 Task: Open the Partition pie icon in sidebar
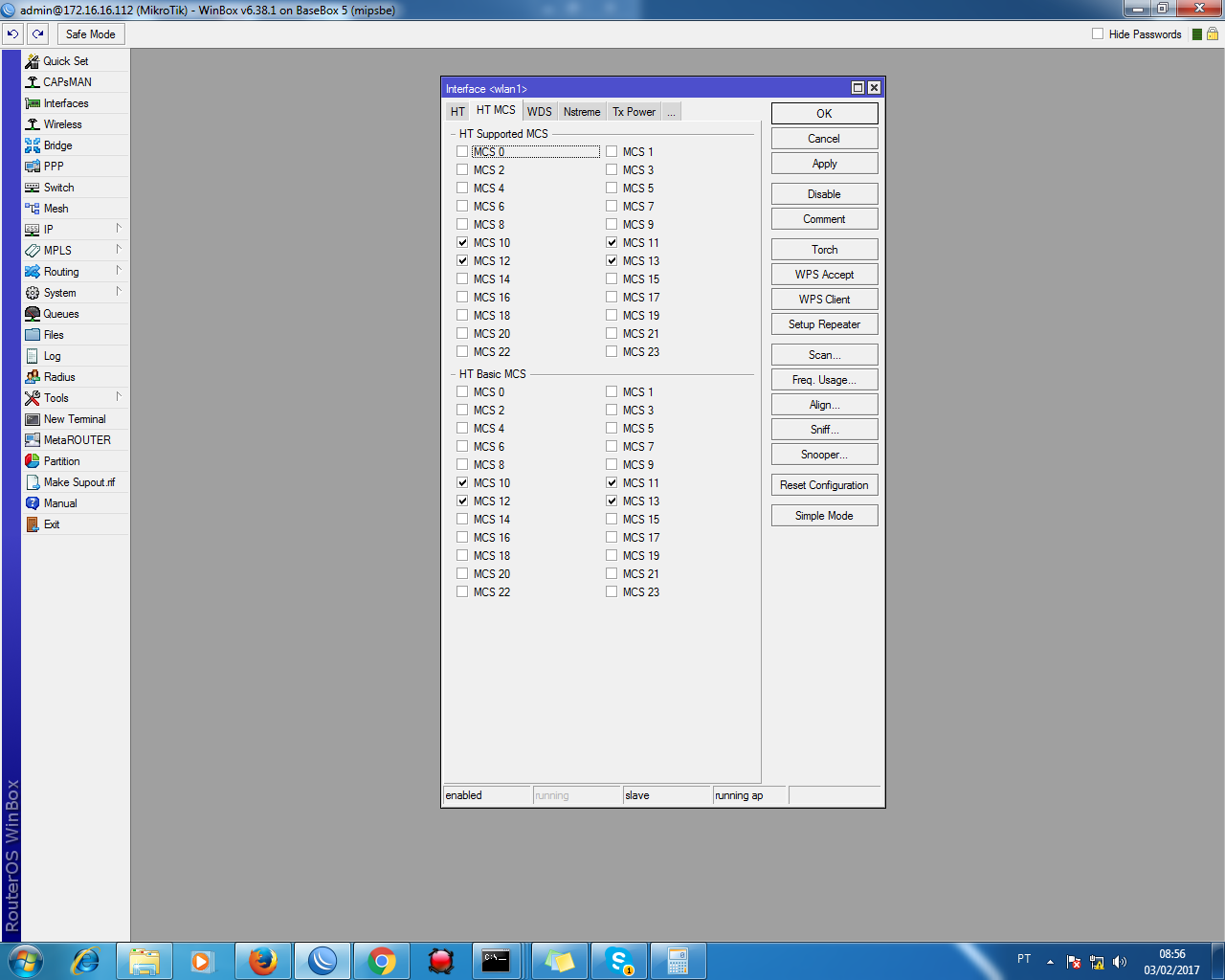(33, 461)
